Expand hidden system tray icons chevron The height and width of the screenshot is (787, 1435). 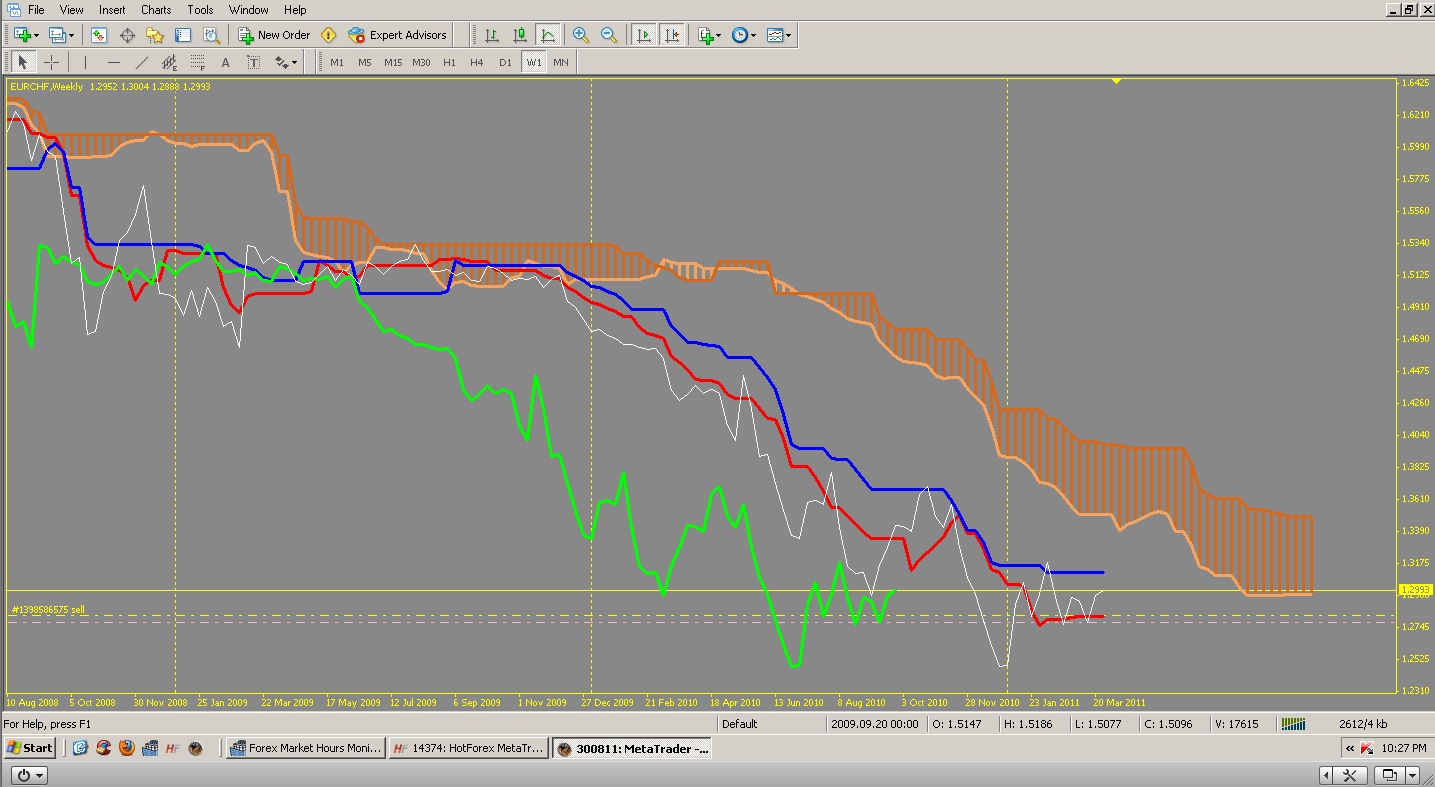click(x=1350, y=748)
